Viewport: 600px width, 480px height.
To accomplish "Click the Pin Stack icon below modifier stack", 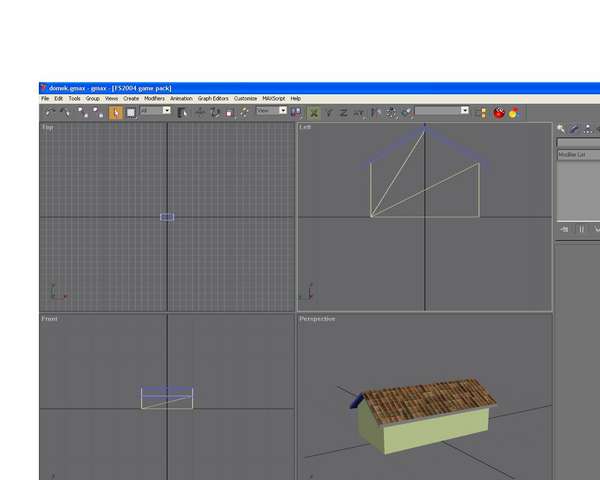I will point(564,229).
